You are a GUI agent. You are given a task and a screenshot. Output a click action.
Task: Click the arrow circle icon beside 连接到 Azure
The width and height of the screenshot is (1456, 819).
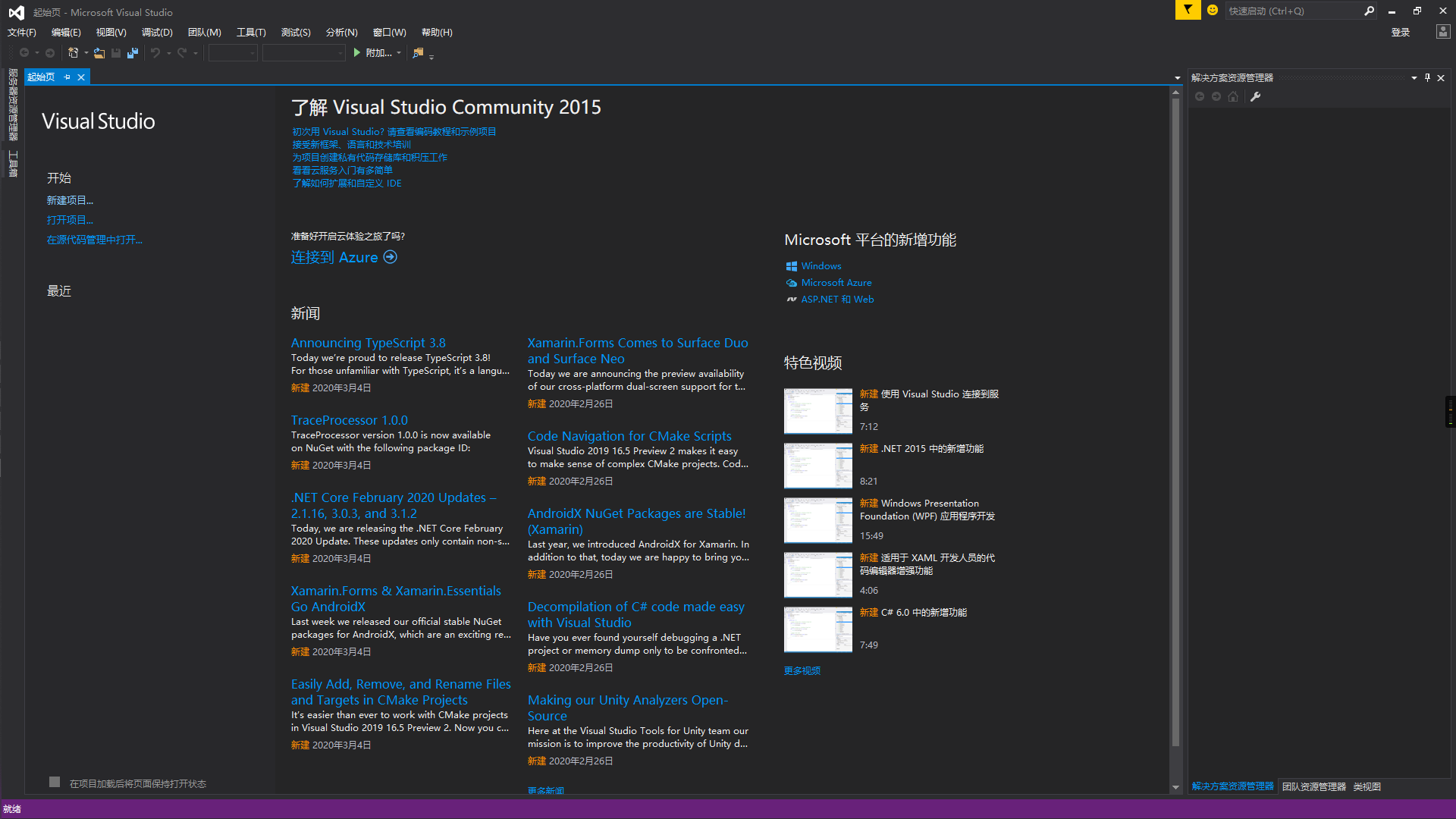391,257
